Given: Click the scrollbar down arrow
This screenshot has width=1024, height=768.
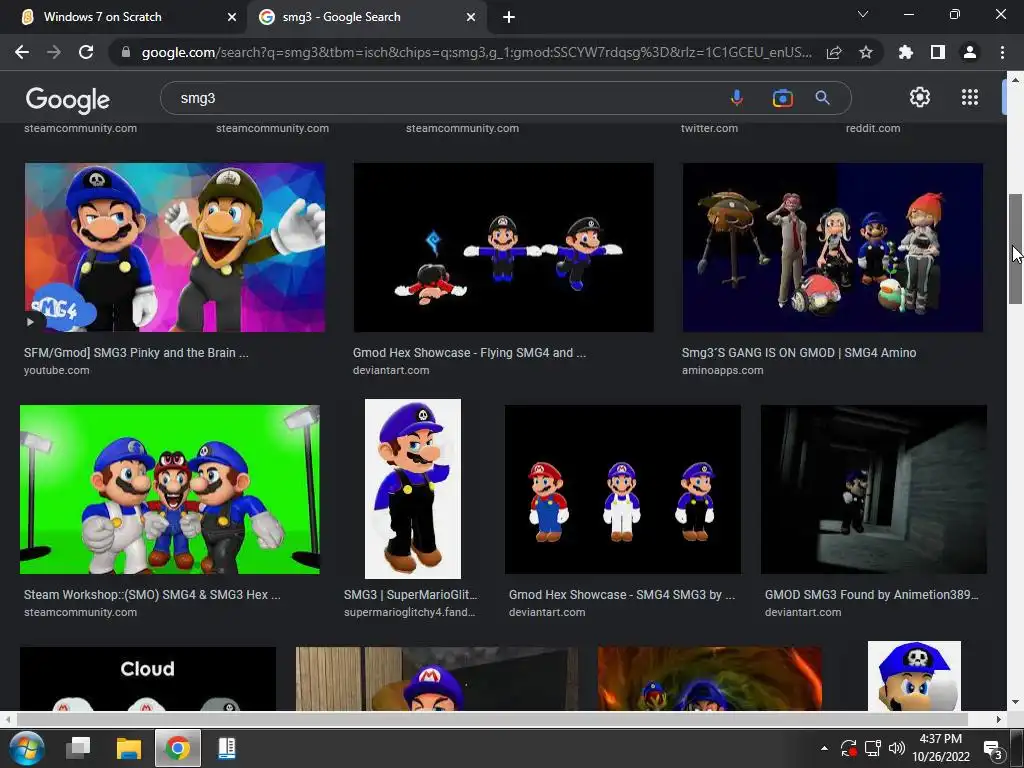Looking at the screenshot, I should (x=1015, y=702).
